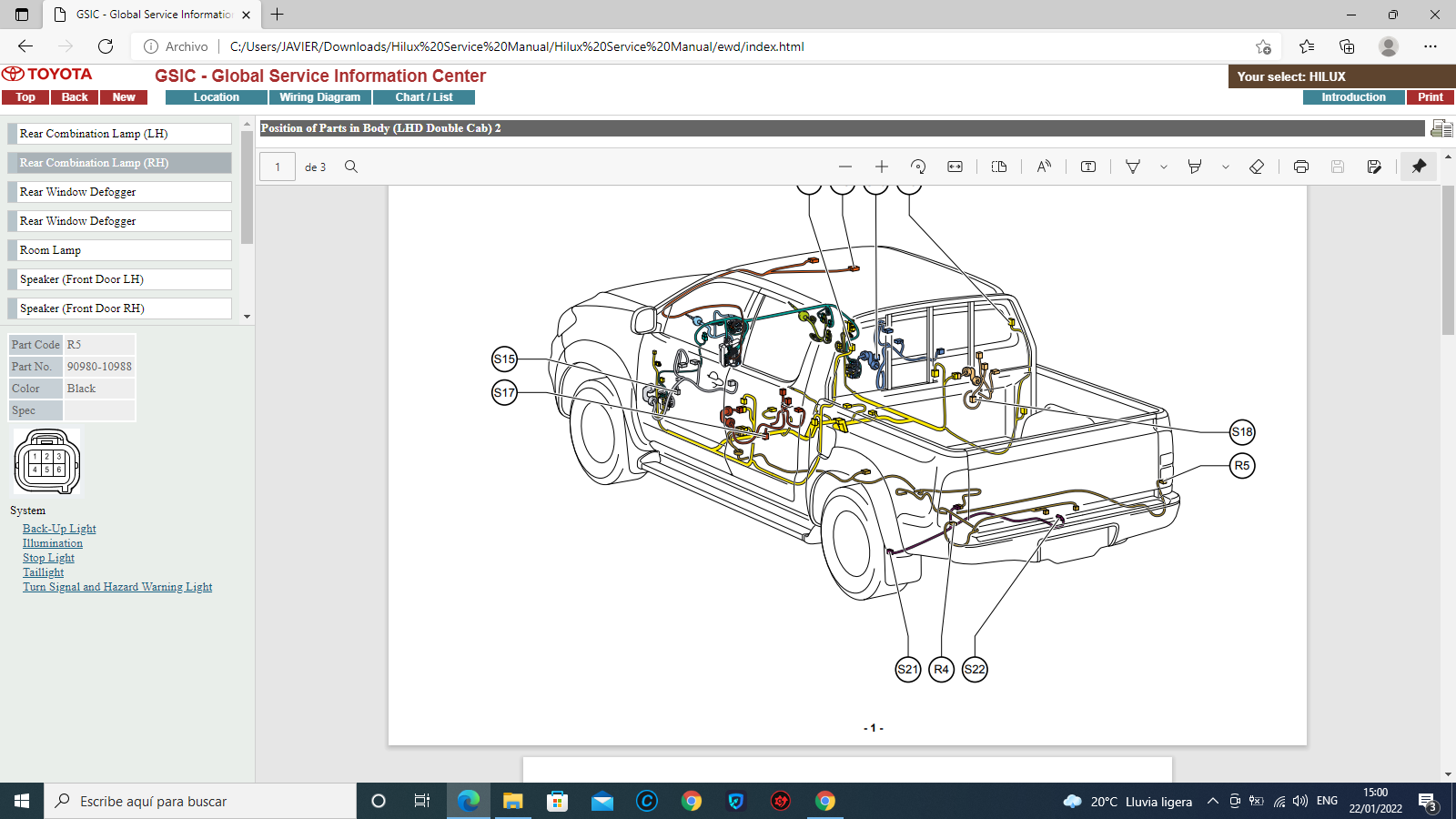The width and height of the screenshot is (1456, 819).
Task: Open browser Collections
Action: click(1347, 46)
